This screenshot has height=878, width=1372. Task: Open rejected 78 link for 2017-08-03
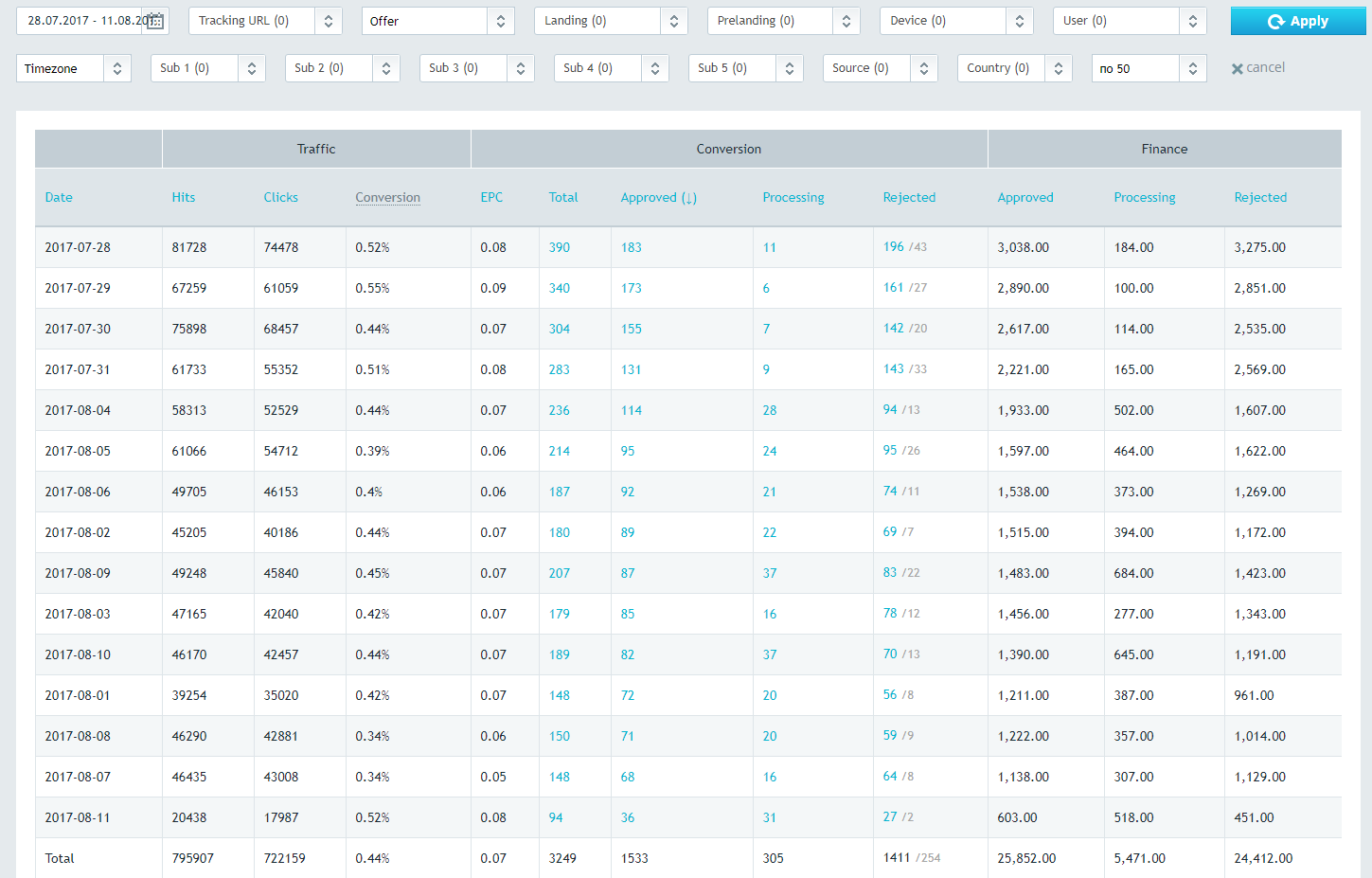[x=890, y=613]
